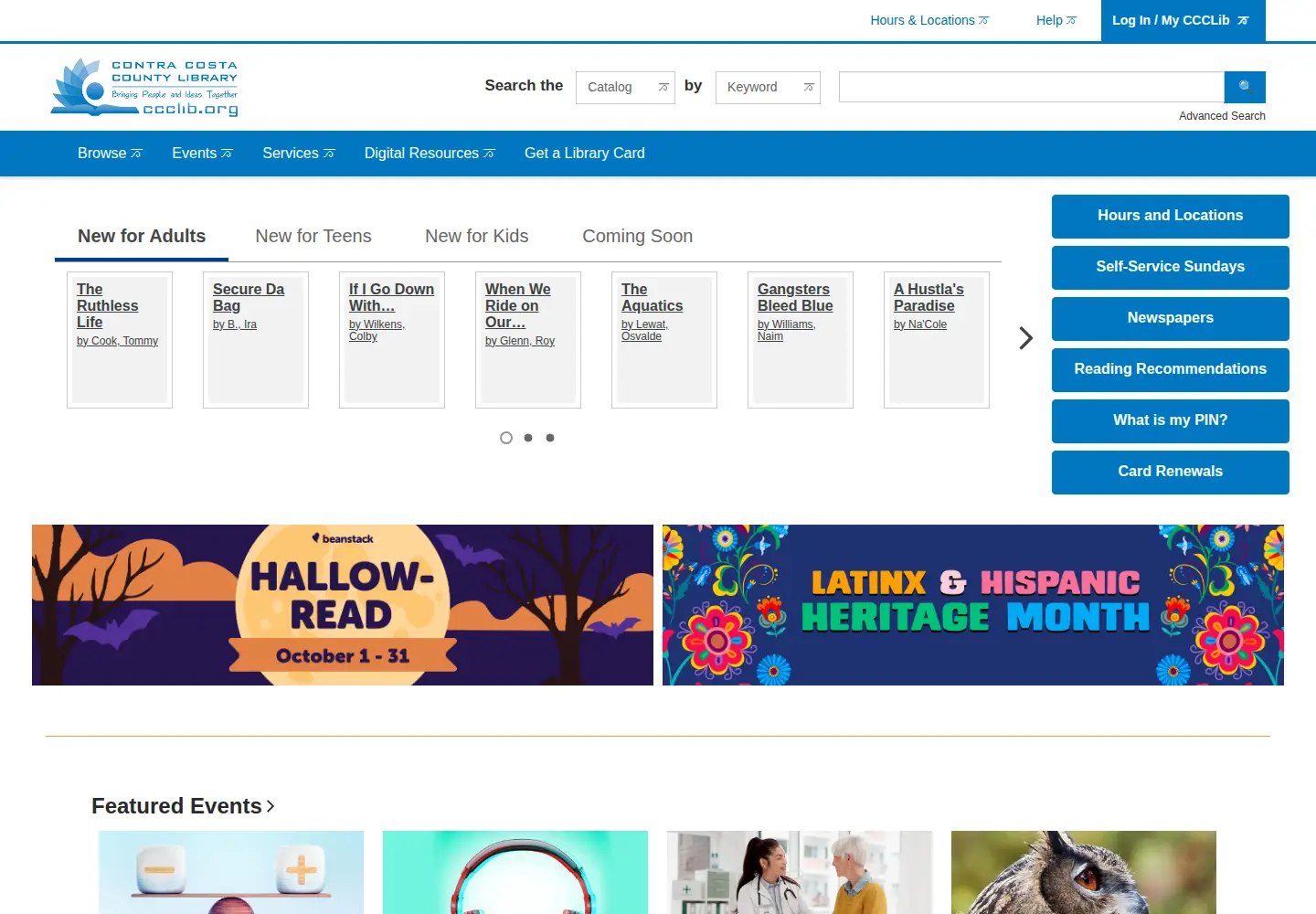The height and width of the screenshot is (914, 1316).
Task: Expand the Events menu
Action: (x=202, y=154)
